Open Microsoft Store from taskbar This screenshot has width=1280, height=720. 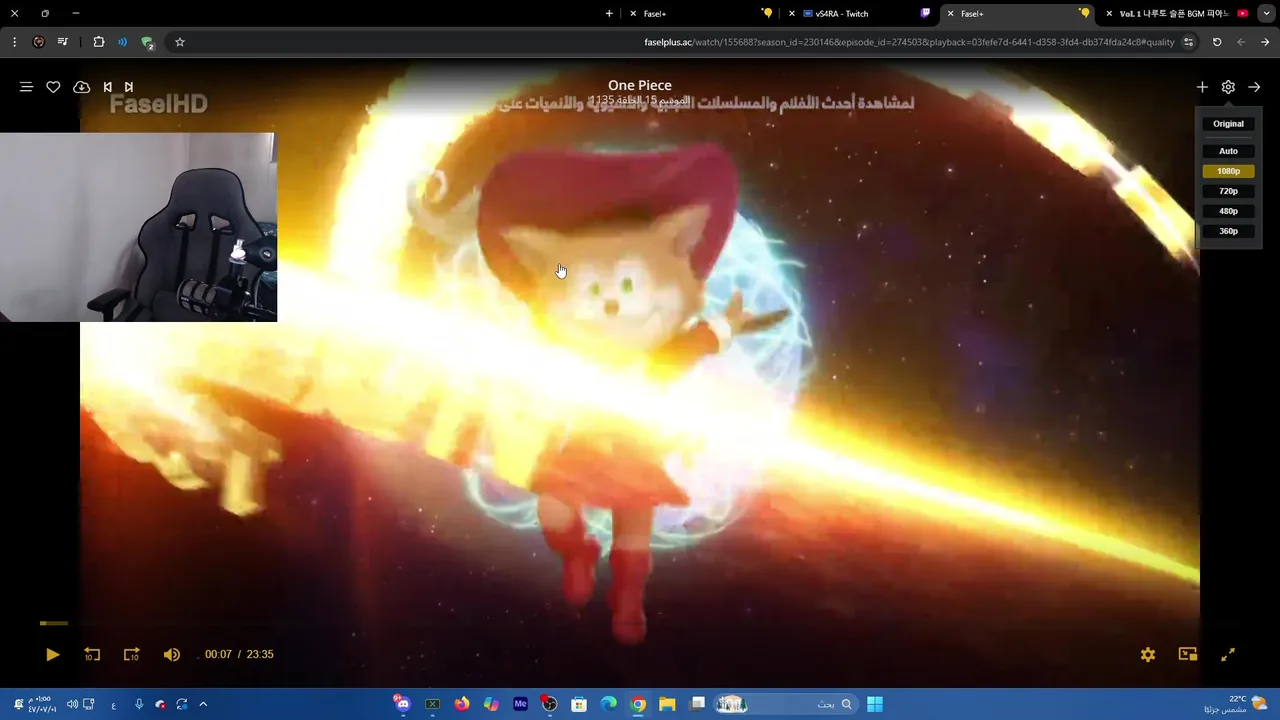(579, 704)
